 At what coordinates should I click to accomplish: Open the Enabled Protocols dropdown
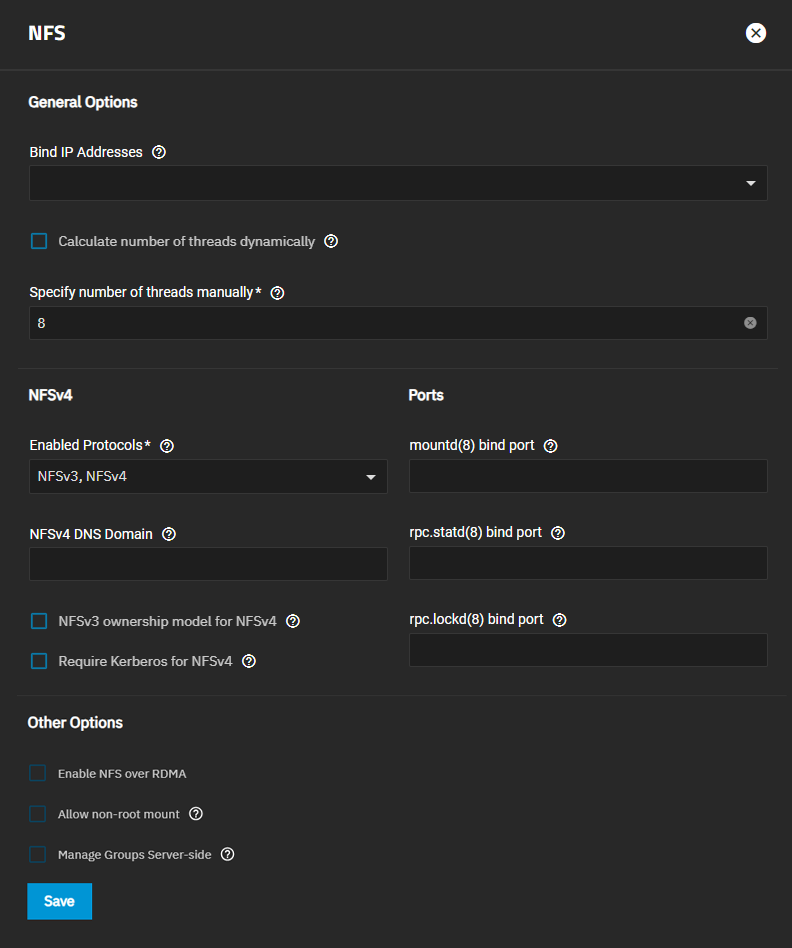pos(208,477)
